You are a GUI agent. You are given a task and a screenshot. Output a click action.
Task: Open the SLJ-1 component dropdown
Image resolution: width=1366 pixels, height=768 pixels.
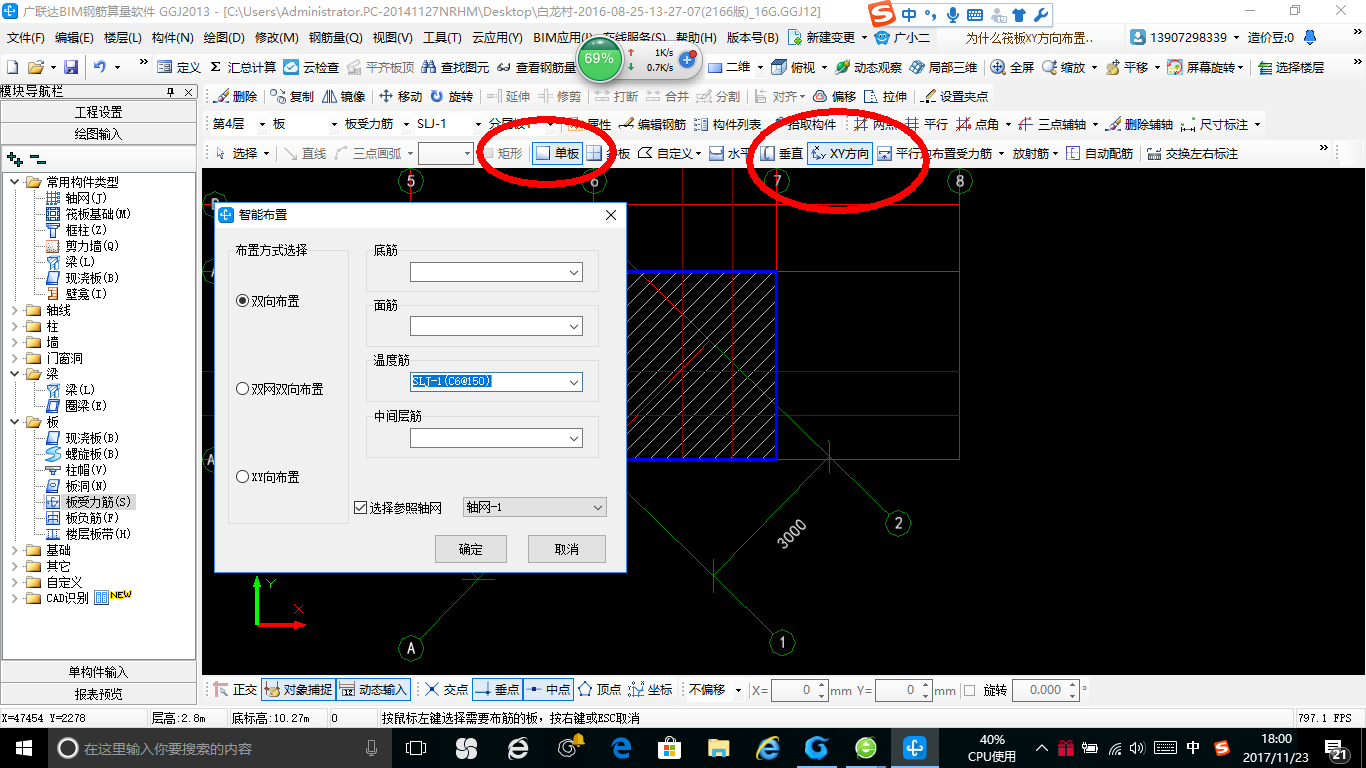coord(450,125)
